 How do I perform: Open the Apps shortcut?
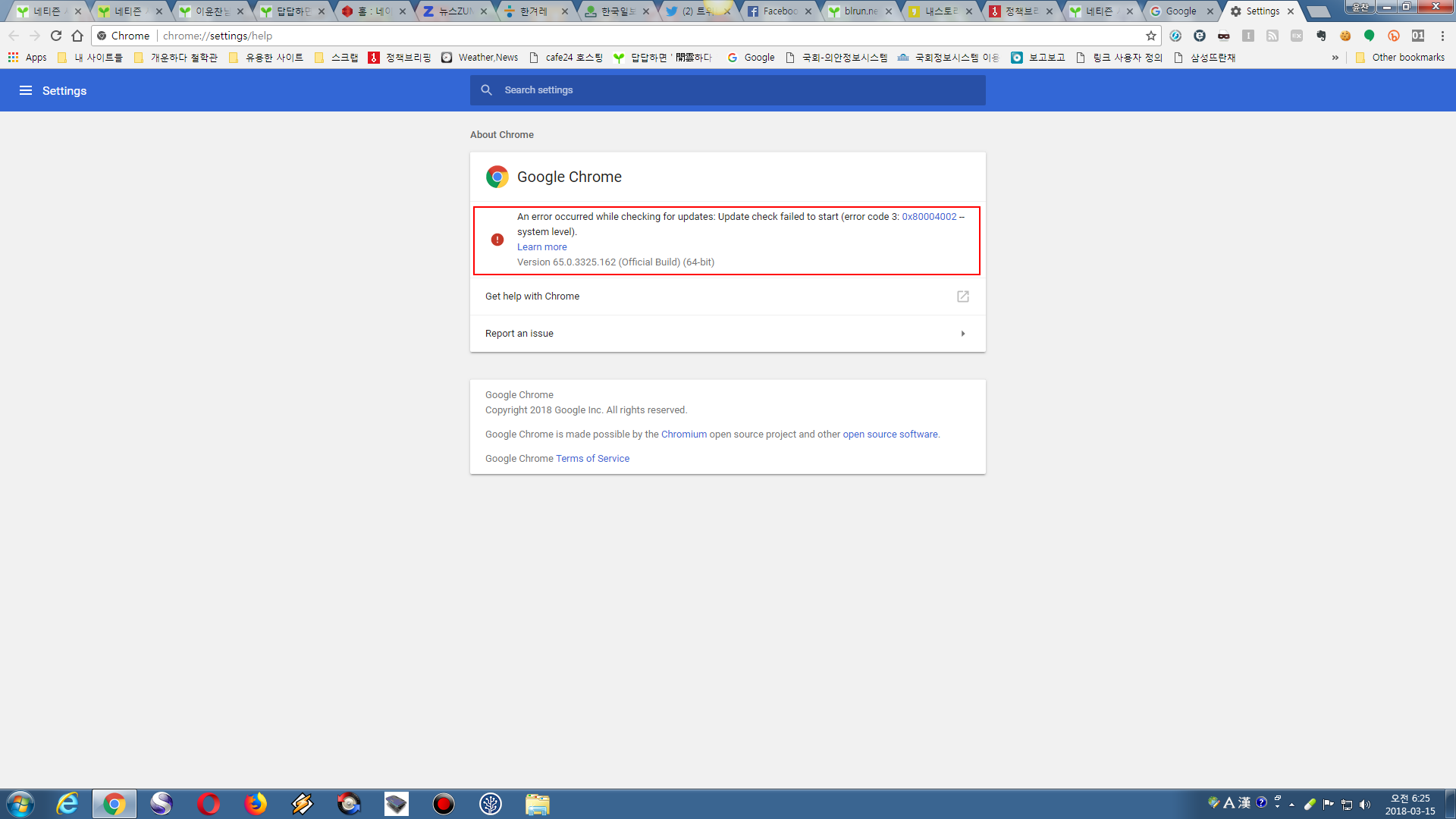(27, 58)
